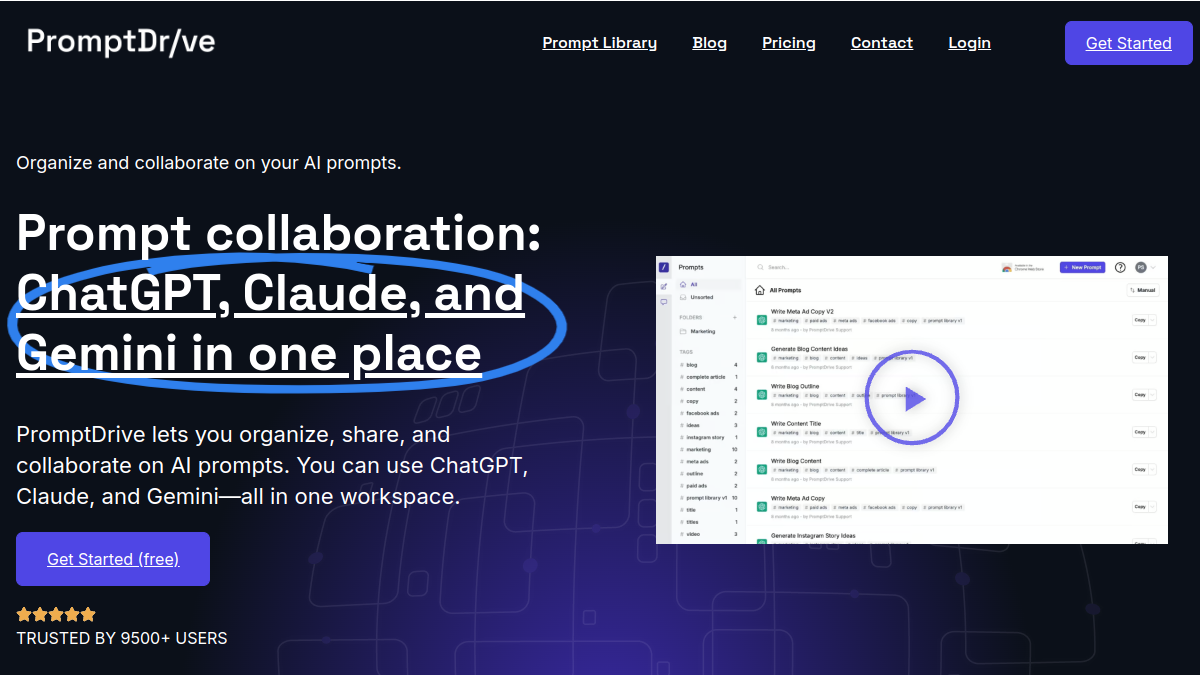Click the plus icon beside FOLDERS
1200x675 pixels.
735,317
